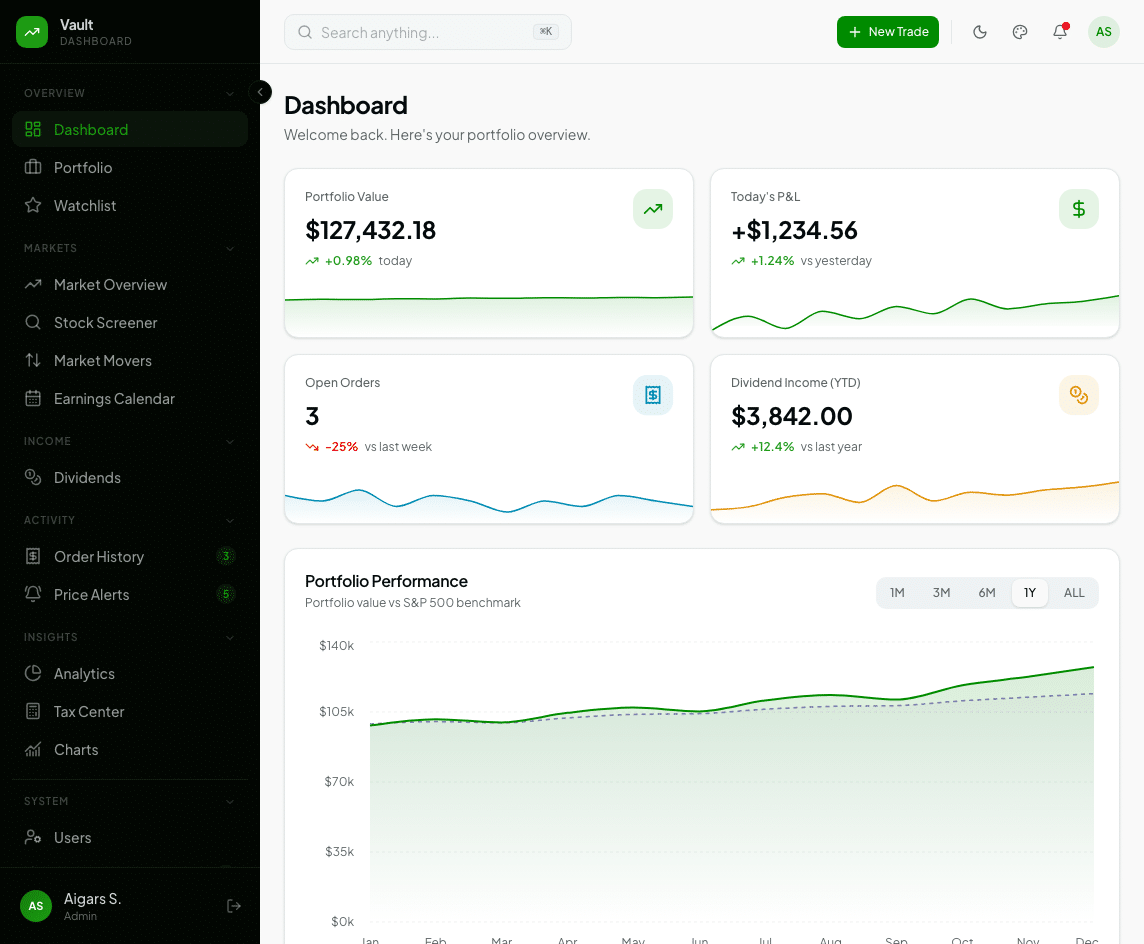Select the Analytics pie chart icon
Image resolution: width=1144 pixels, height=944 pixels.
(33, 673)
